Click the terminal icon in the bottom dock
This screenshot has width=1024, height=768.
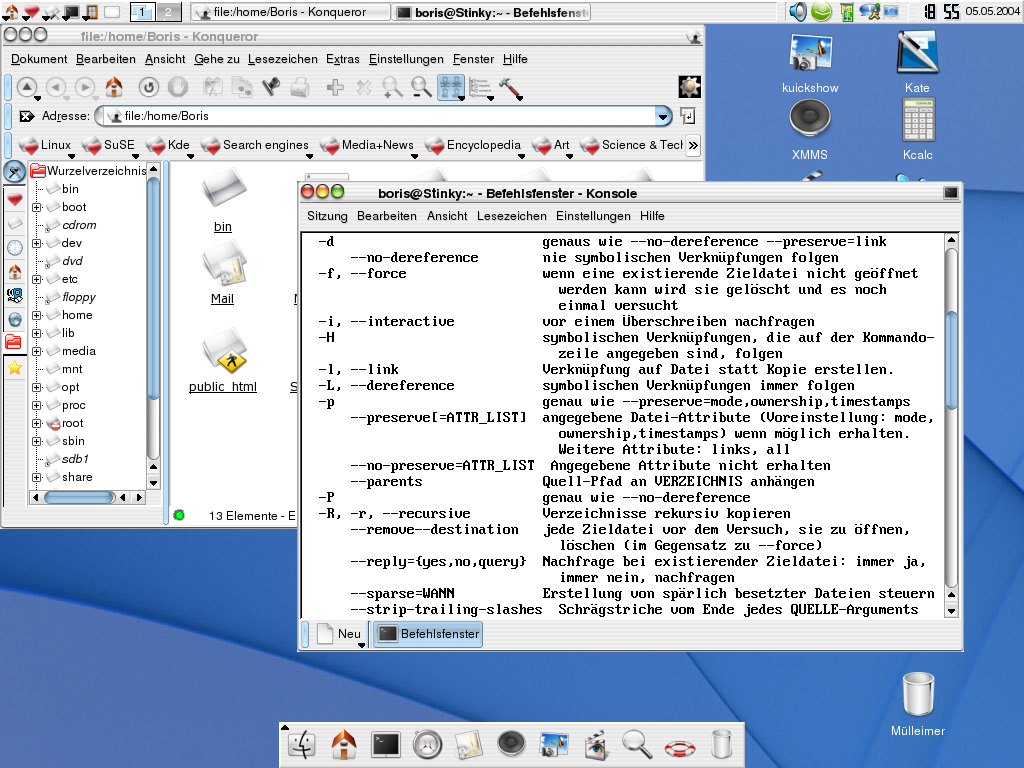(386, 745)
